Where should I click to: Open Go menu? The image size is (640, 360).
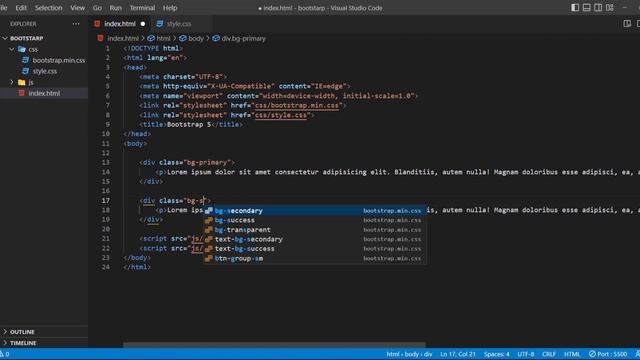pyautogui.click(x=97, y=8)
